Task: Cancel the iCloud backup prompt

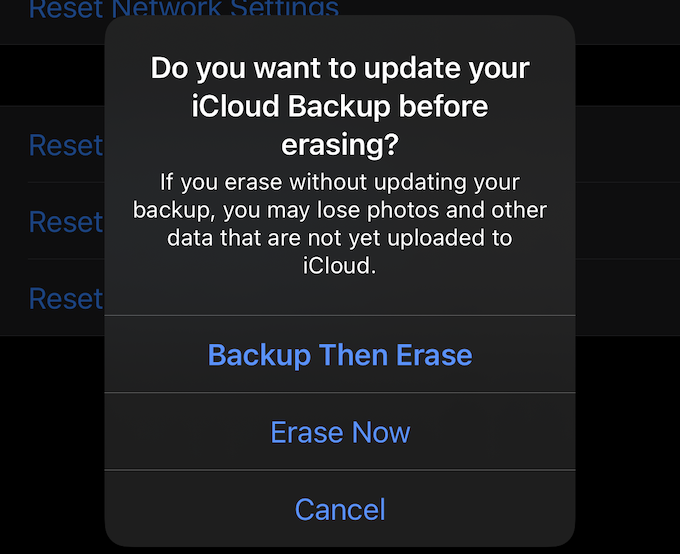Action: (340, 509)
